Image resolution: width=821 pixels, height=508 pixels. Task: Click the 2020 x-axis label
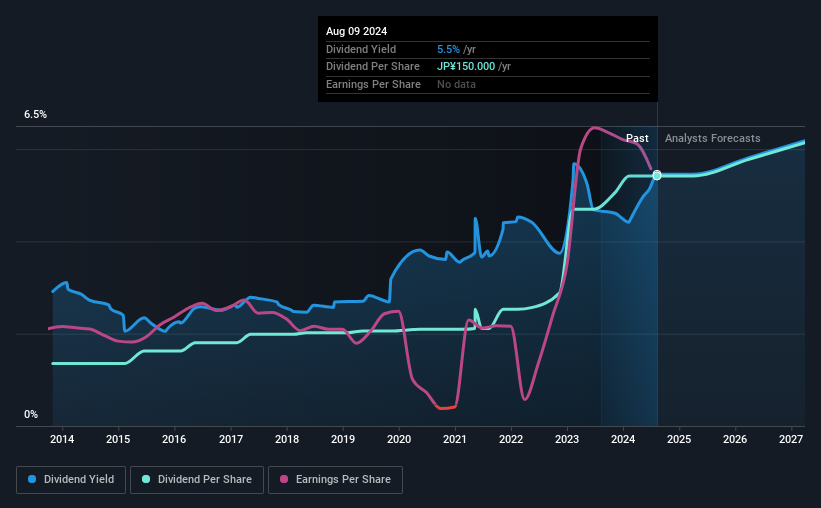pos(399,439)
